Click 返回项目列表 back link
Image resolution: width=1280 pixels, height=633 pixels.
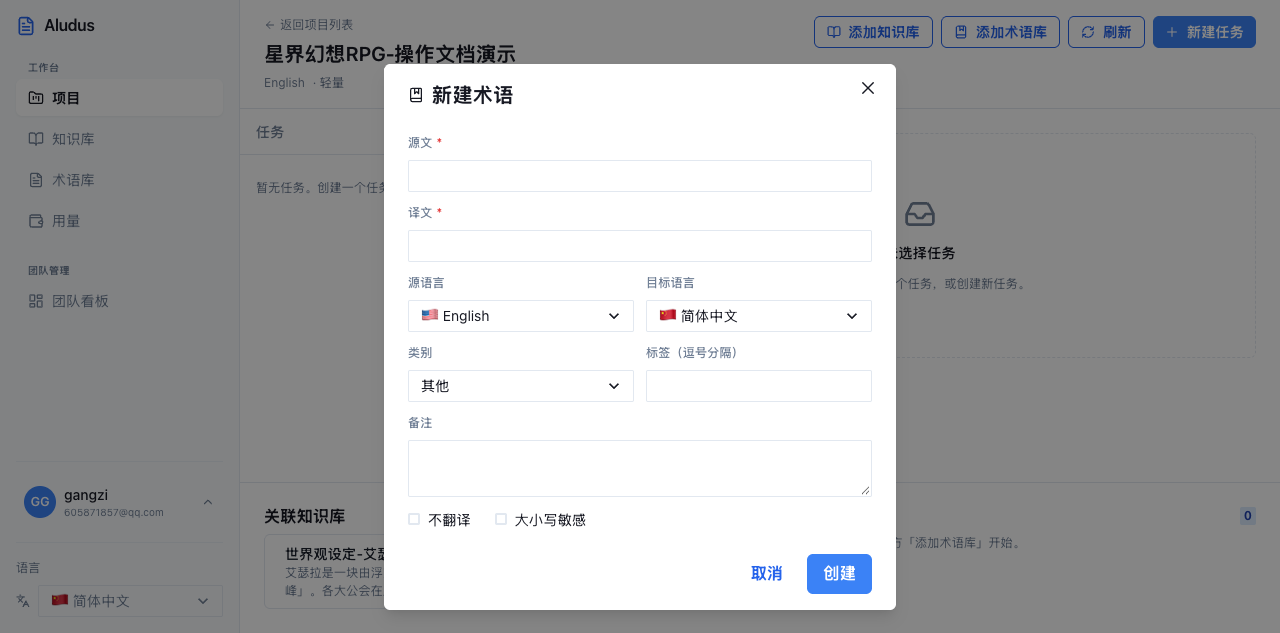click(x=309, y=25)
